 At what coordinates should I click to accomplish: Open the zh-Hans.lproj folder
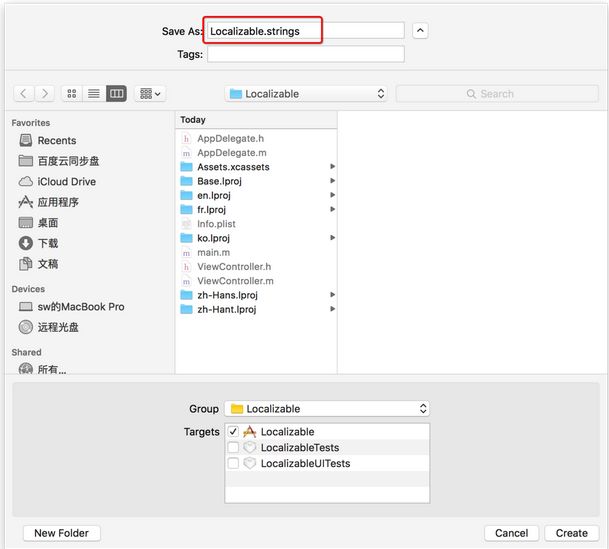[x=227, y=295]
